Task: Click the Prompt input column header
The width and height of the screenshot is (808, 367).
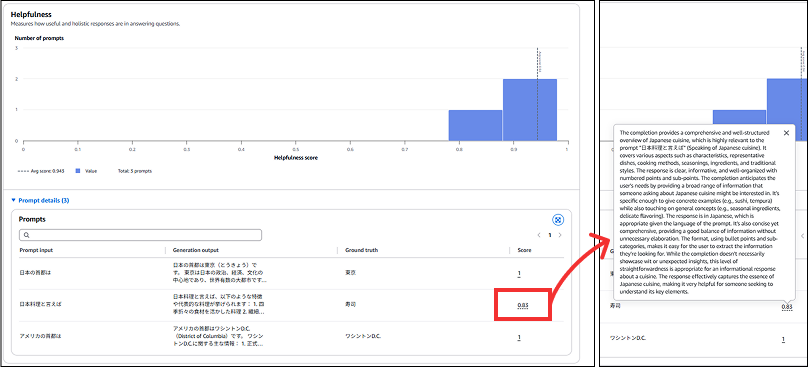Action: pos(36,250)
